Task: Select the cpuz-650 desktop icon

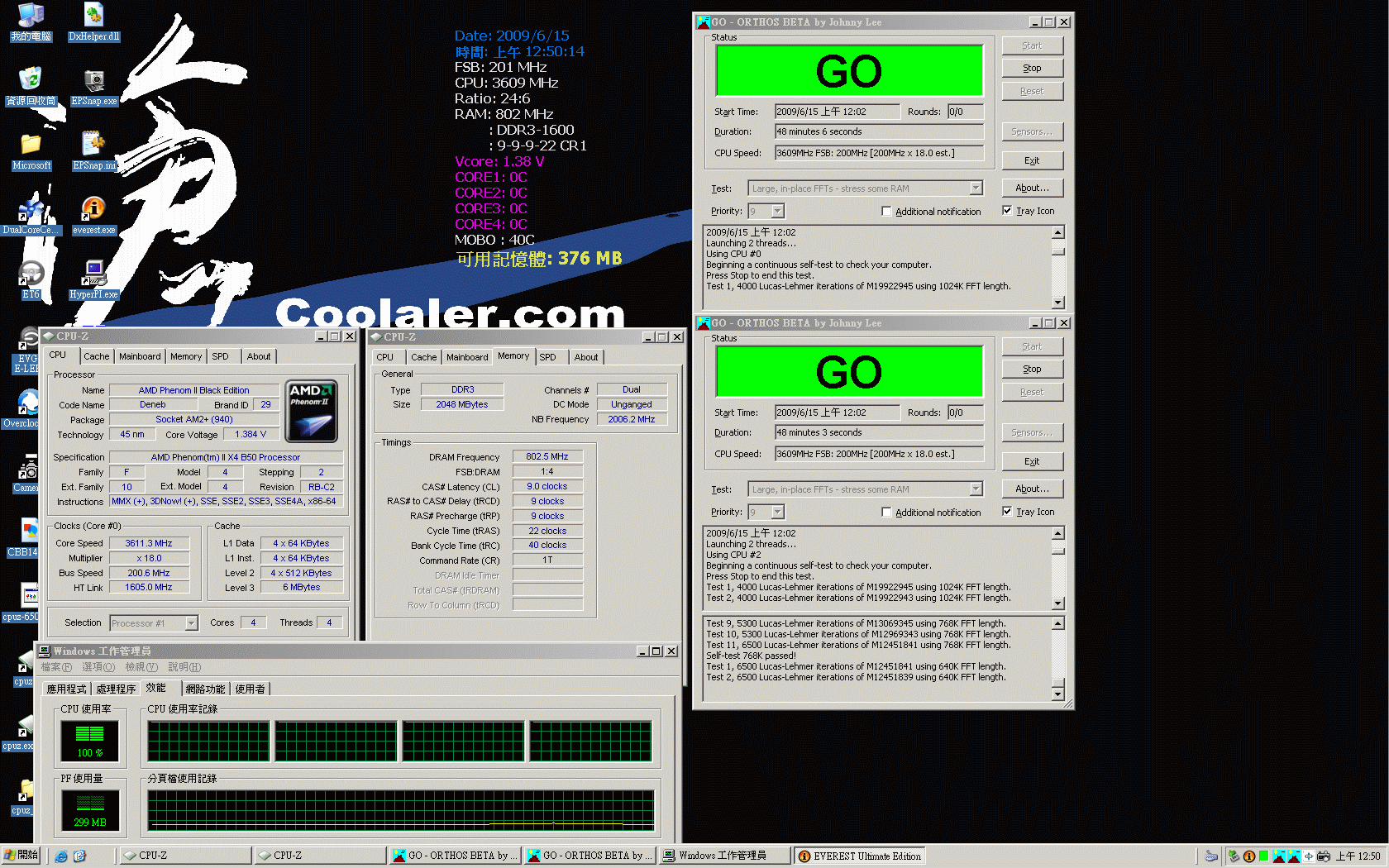Action: coord(21,603)
